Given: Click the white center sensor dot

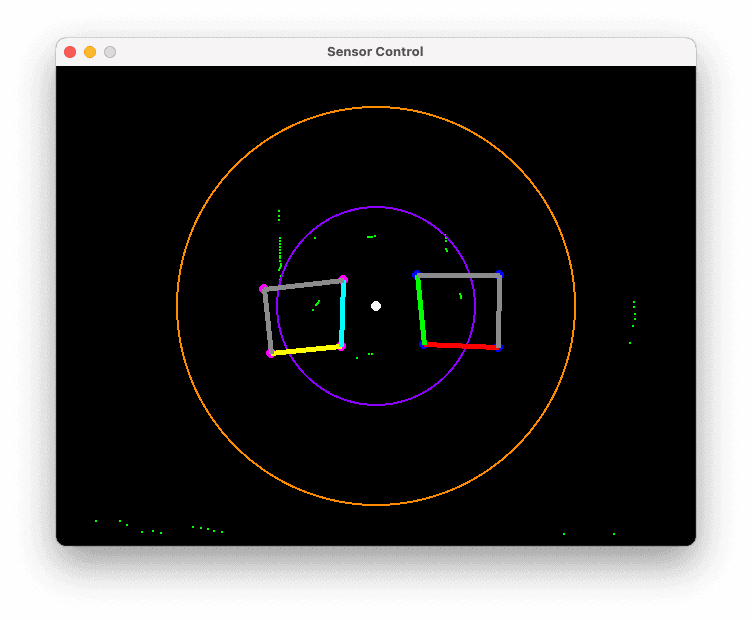Looking at the screenshot, I should tap(376, 306).
